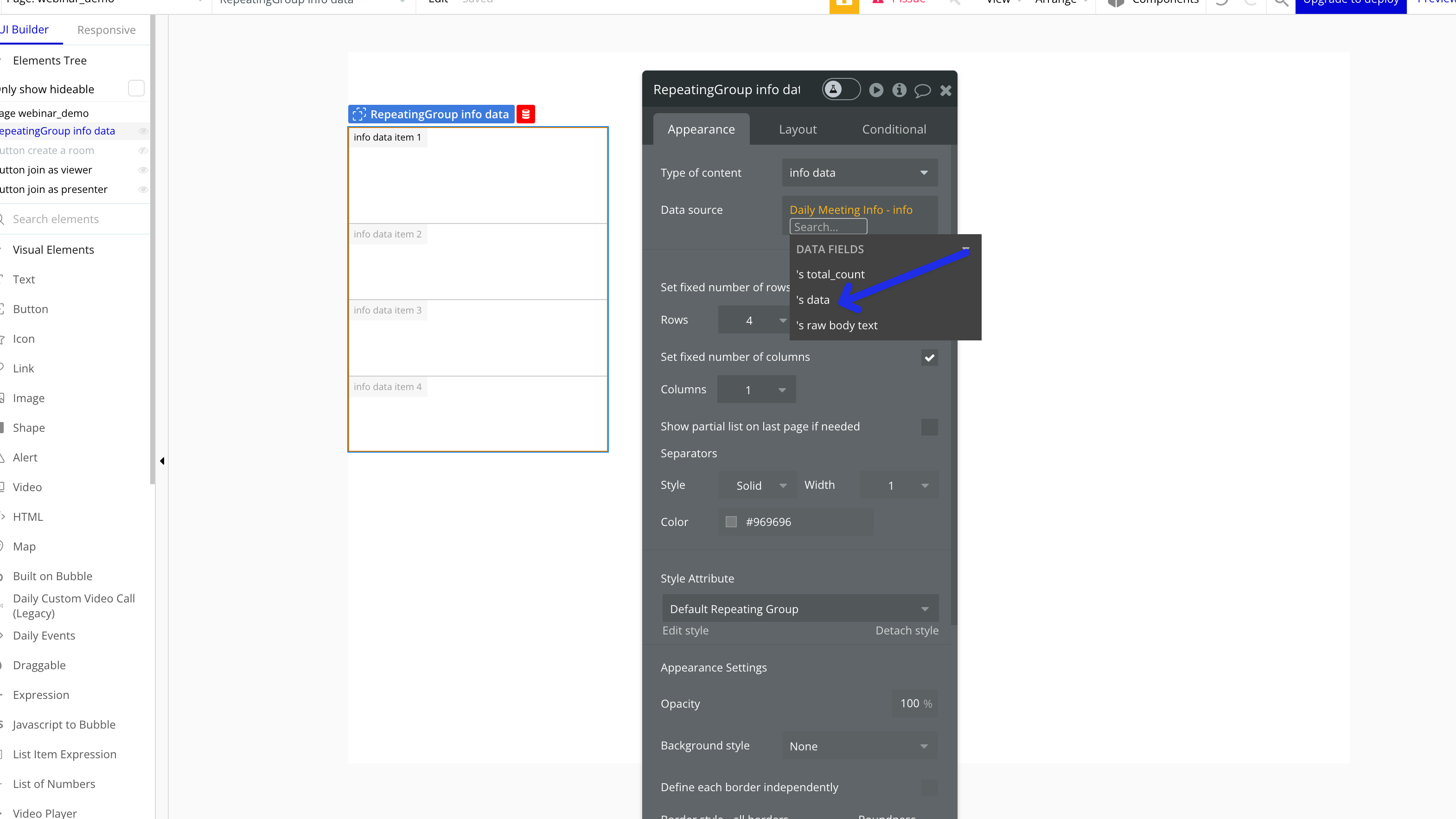Viewport: 1456px width, 819px height.
Task: Toggle the experimental flask switch
Action: pos(841,90)
